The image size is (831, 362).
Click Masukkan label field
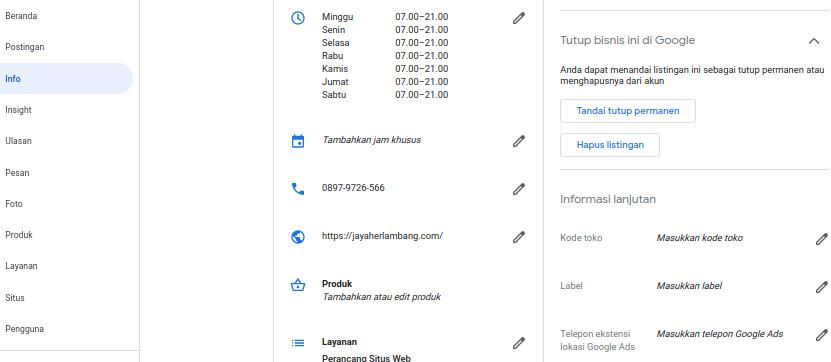(x=689, y=286)
